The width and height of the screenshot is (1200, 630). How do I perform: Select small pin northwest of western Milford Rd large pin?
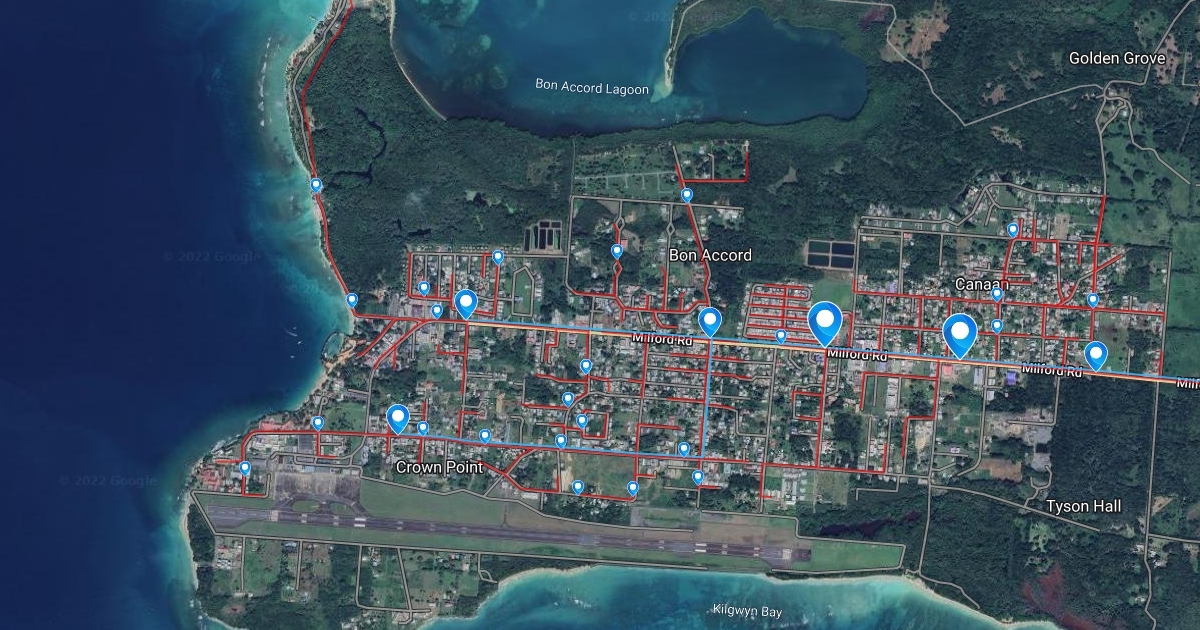click(424, 288)
